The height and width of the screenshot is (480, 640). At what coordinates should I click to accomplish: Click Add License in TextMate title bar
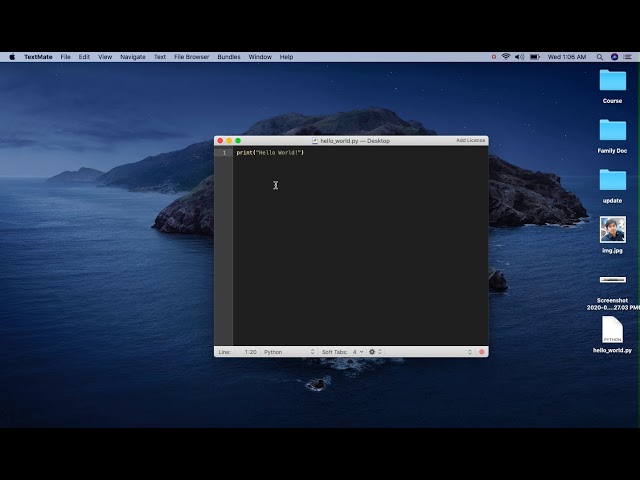pos(470,140)
